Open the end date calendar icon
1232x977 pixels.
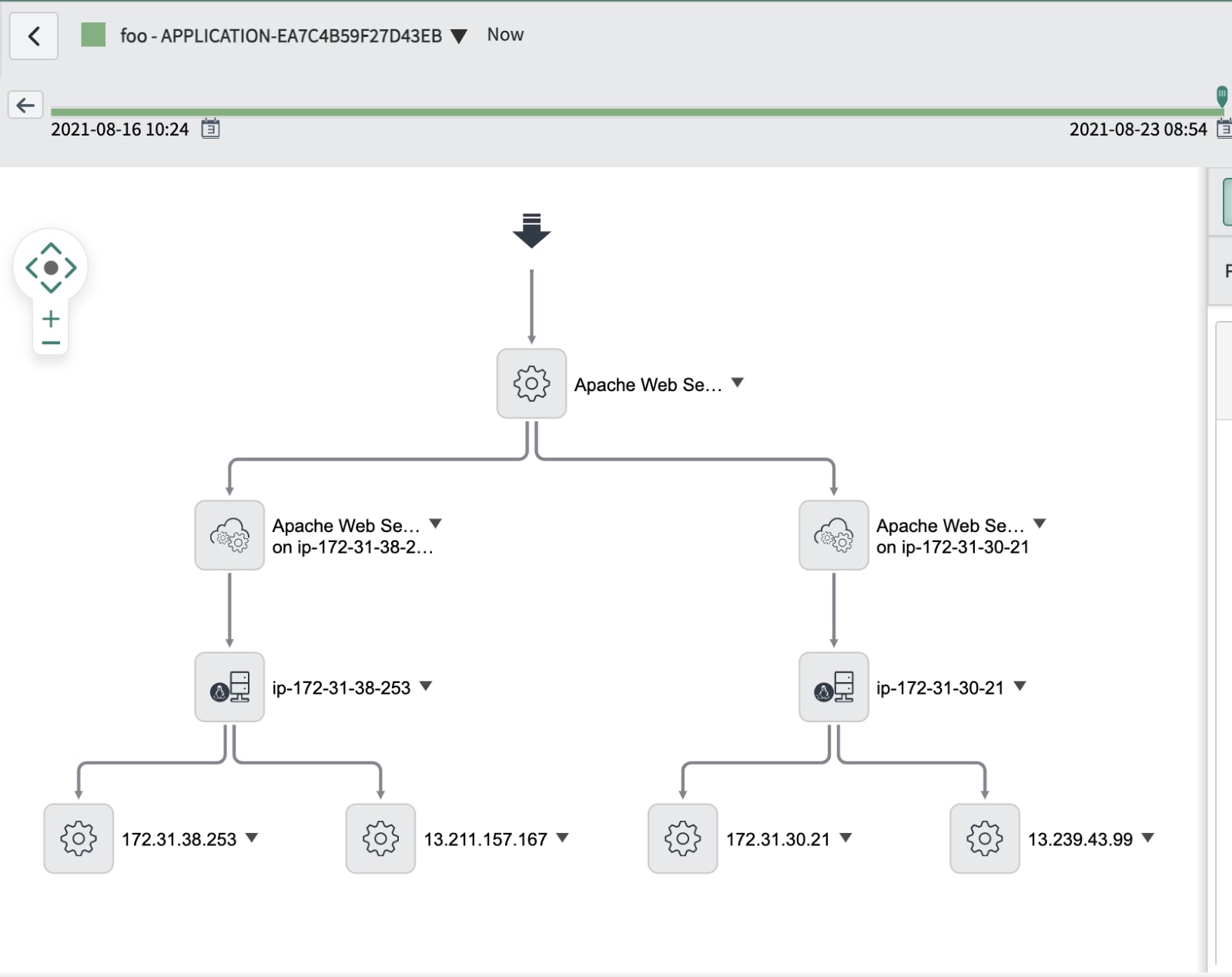pos(1224,129)
